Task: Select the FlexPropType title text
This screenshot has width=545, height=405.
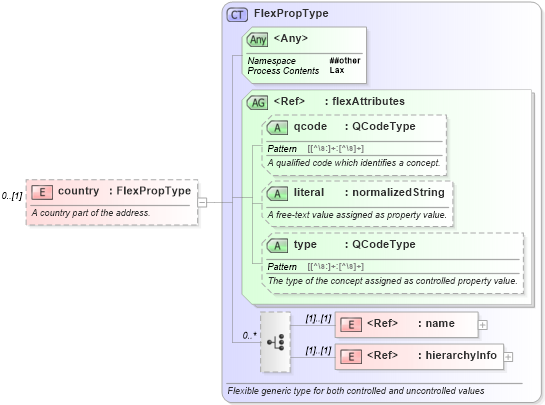Action: click(x=291, y=13)
